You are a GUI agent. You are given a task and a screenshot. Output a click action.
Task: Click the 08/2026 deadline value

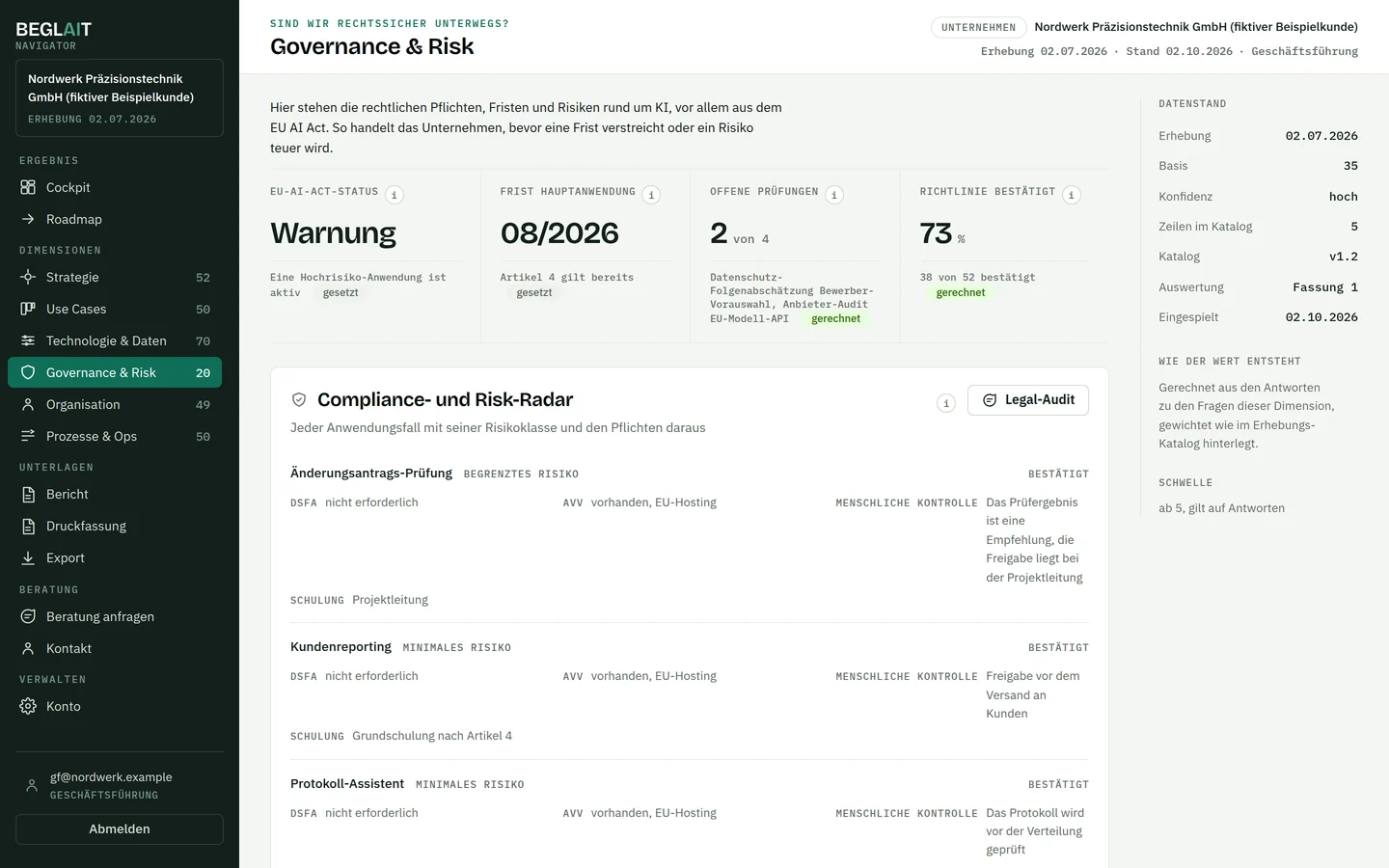[559, 232]
